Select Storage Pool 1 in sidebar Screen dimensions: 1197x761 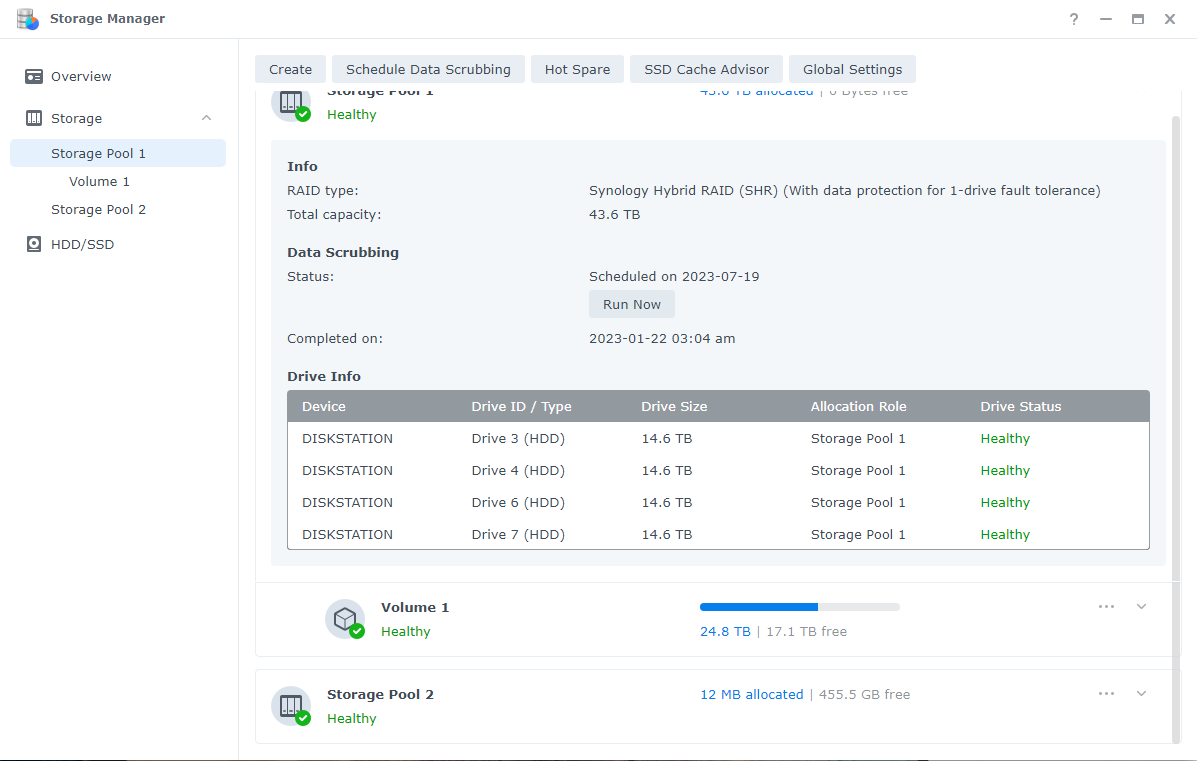coord(118,153)
